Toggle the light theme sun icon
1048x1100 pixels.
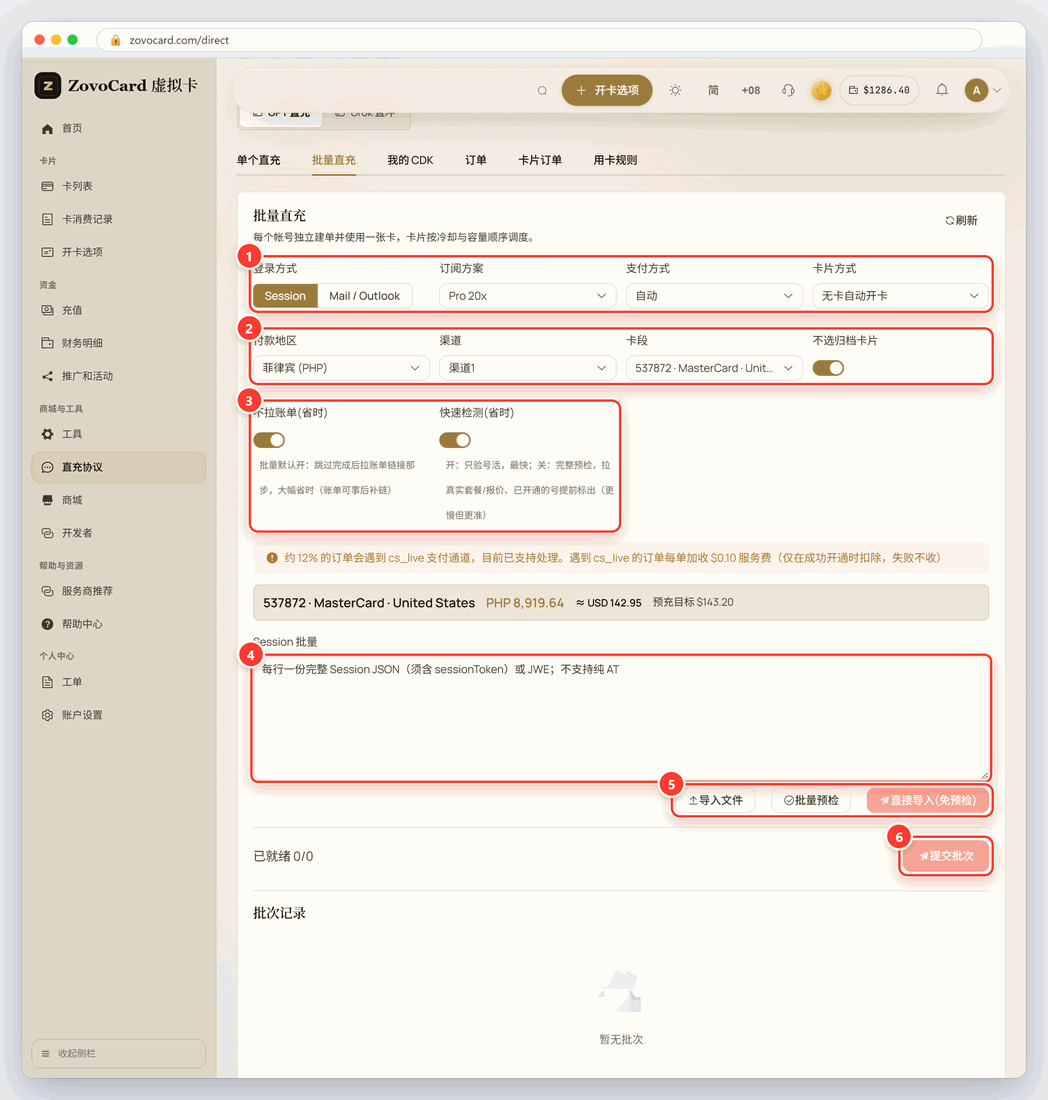coord(675,90)
